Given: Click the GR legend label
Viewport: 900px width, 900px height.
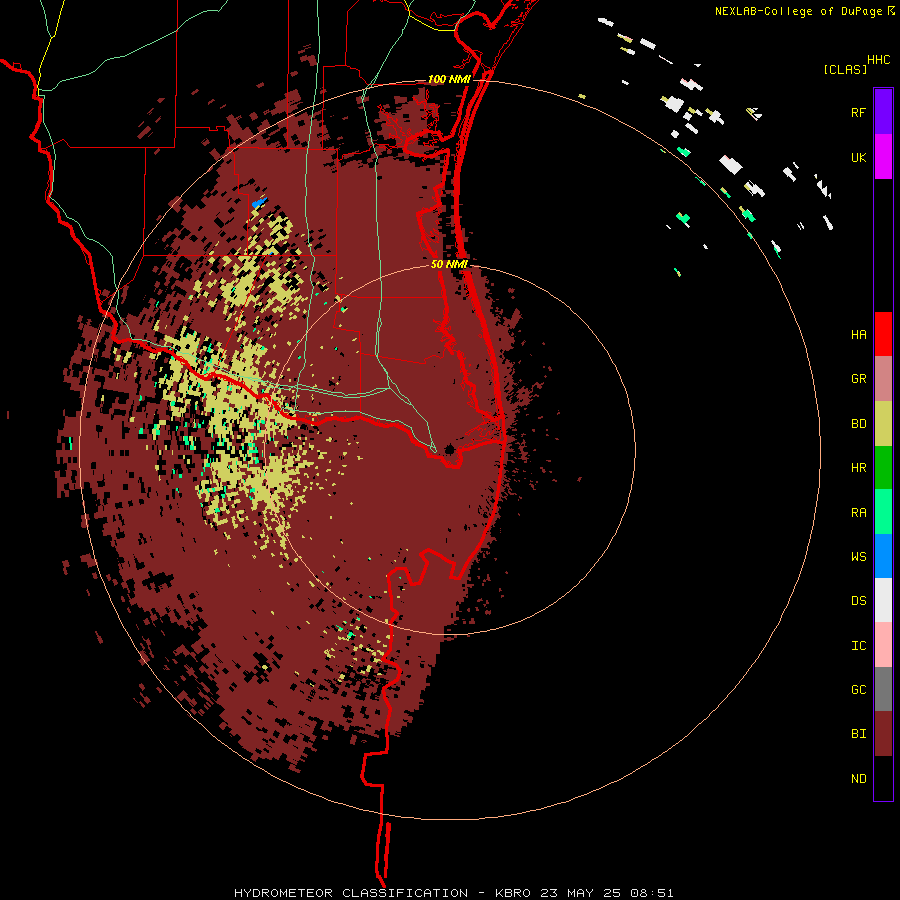Looking at the screenshot, I should click(x=858, y=379).
